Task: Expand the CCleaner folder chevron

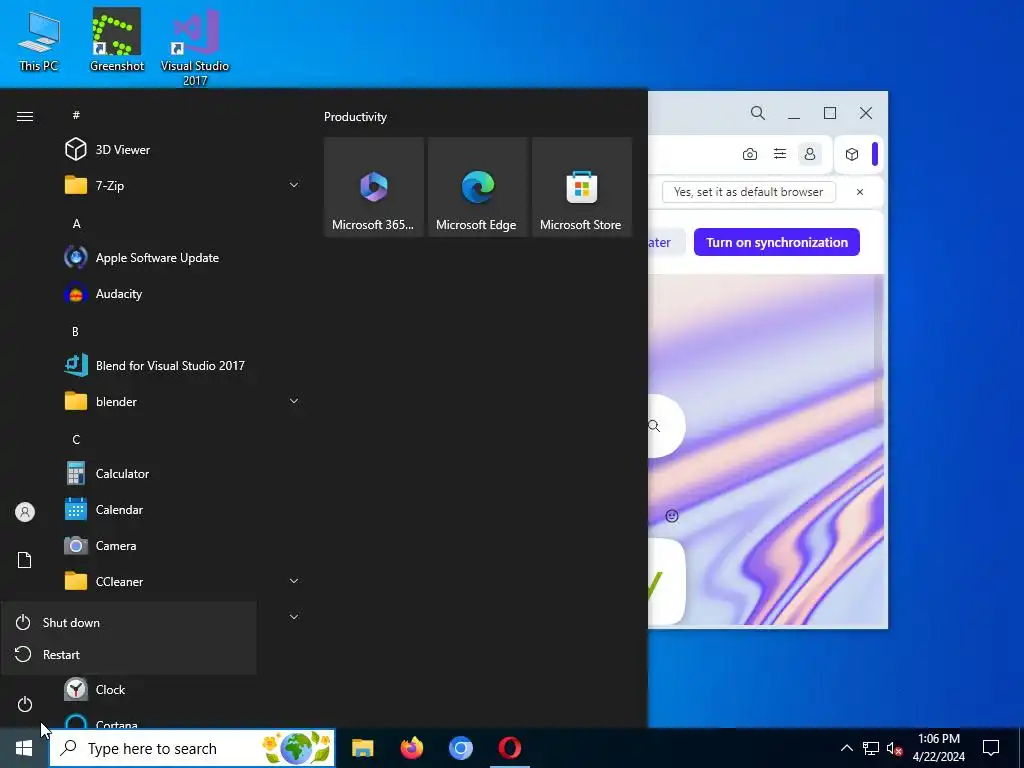Action: pyautogui.click(x=294, y=581)
